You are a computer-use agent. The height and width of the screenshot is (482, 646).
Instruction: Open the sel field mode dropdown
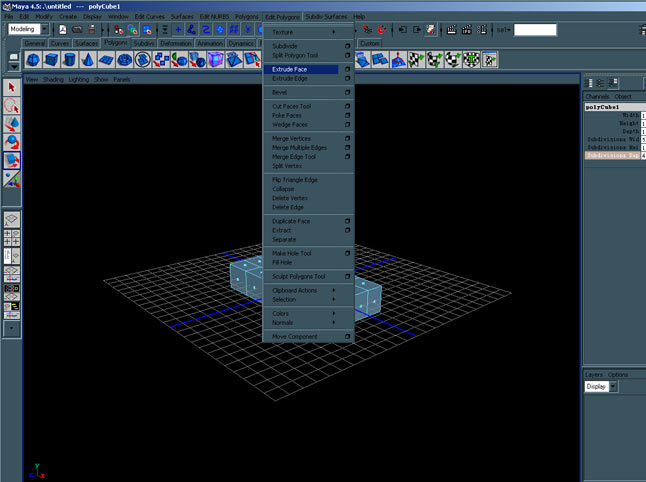(x=503, y=30)
